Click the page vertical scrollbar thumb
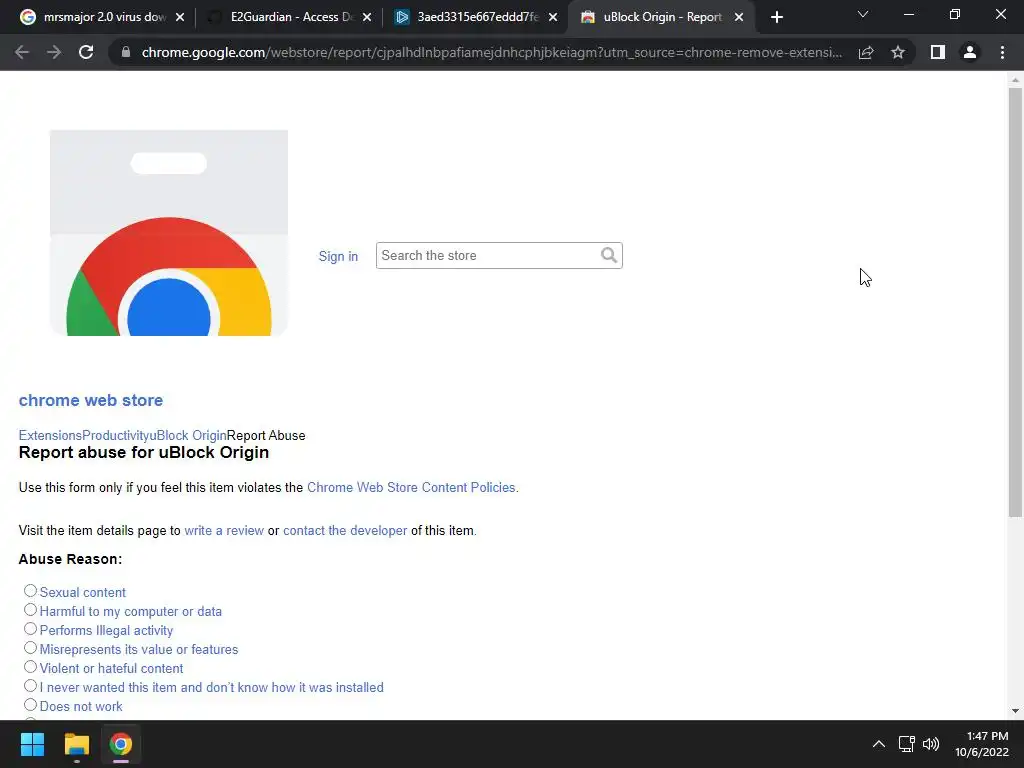Screen dimensions: 1024x768 [x=1016, y=302]
